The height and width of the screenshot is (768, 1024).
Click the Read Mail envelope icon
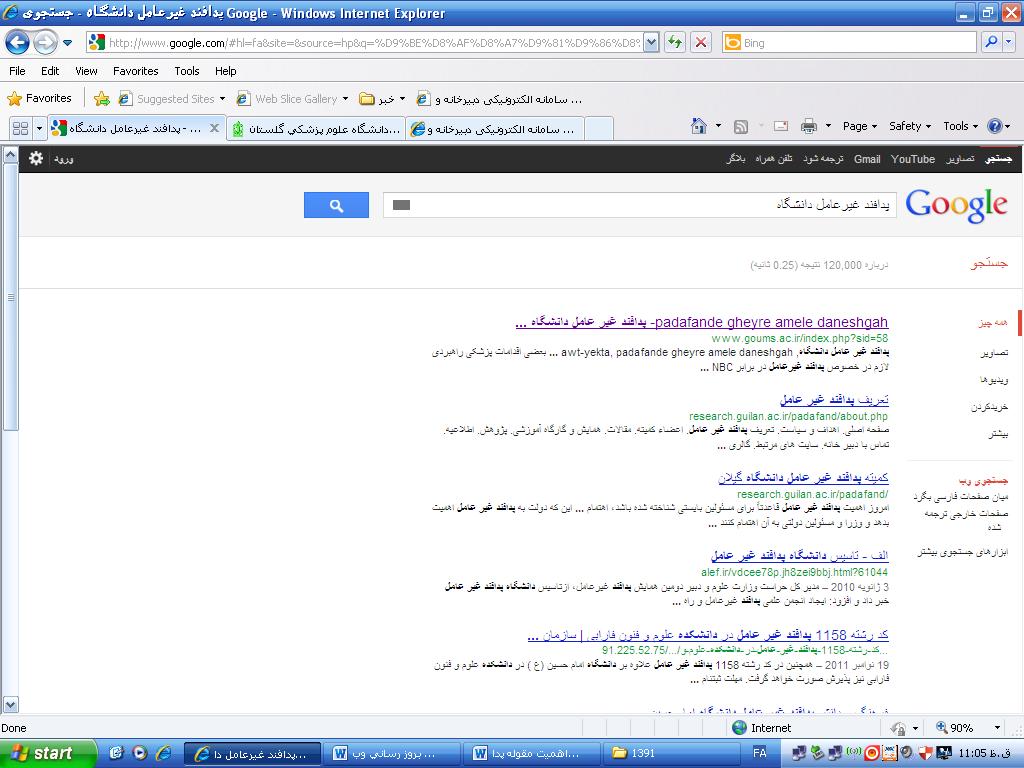tap(781, 126)
